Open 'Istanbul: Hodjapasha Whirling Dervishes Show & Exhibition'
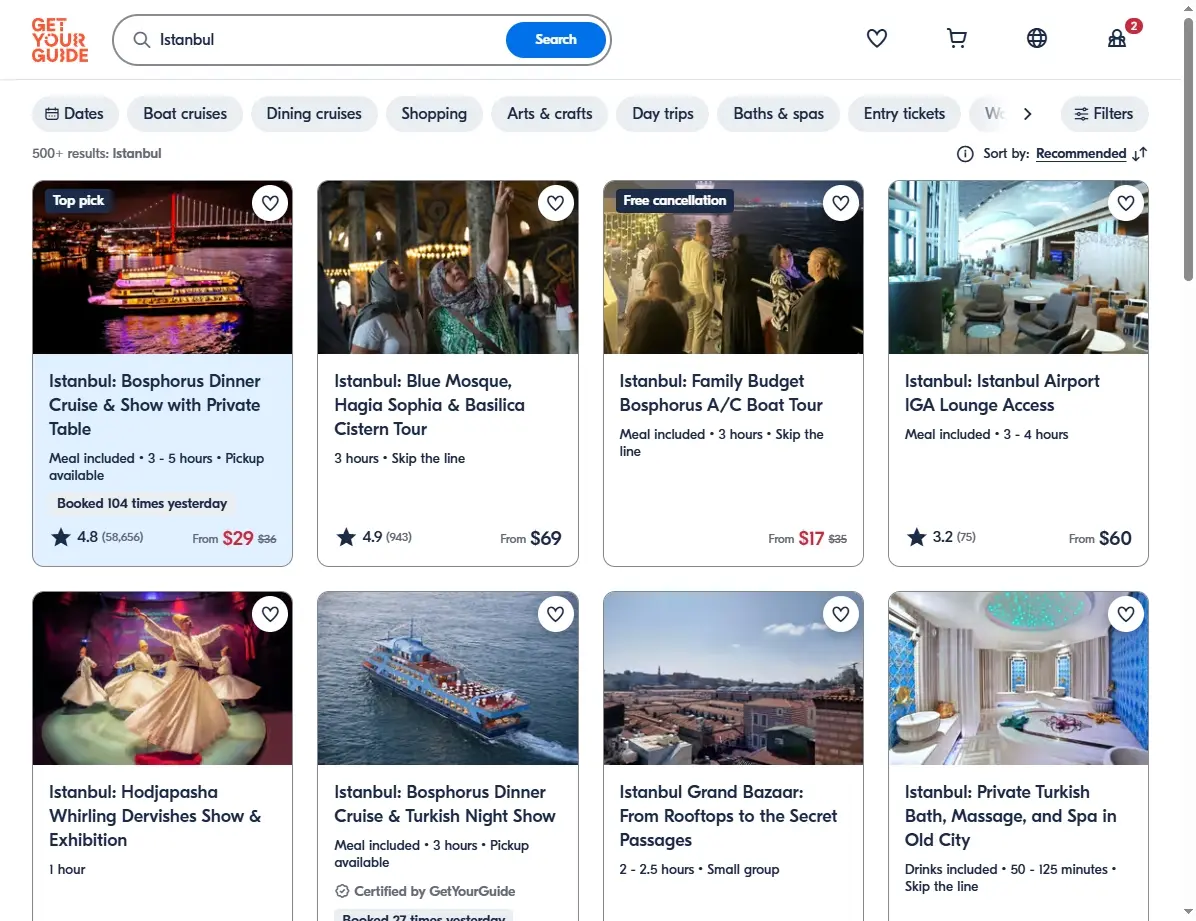 click(x=155, y=816)
